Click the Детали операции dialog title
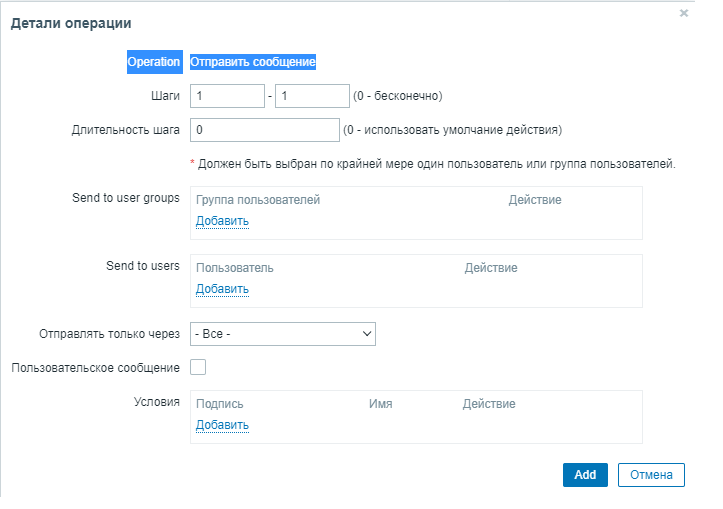 coord(71,22)
